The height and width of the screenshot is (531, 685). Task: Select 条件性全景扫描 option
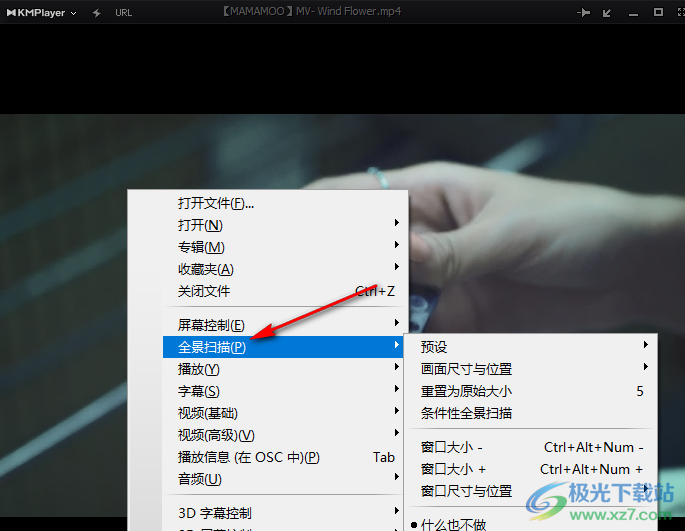[x=532, y=413]
